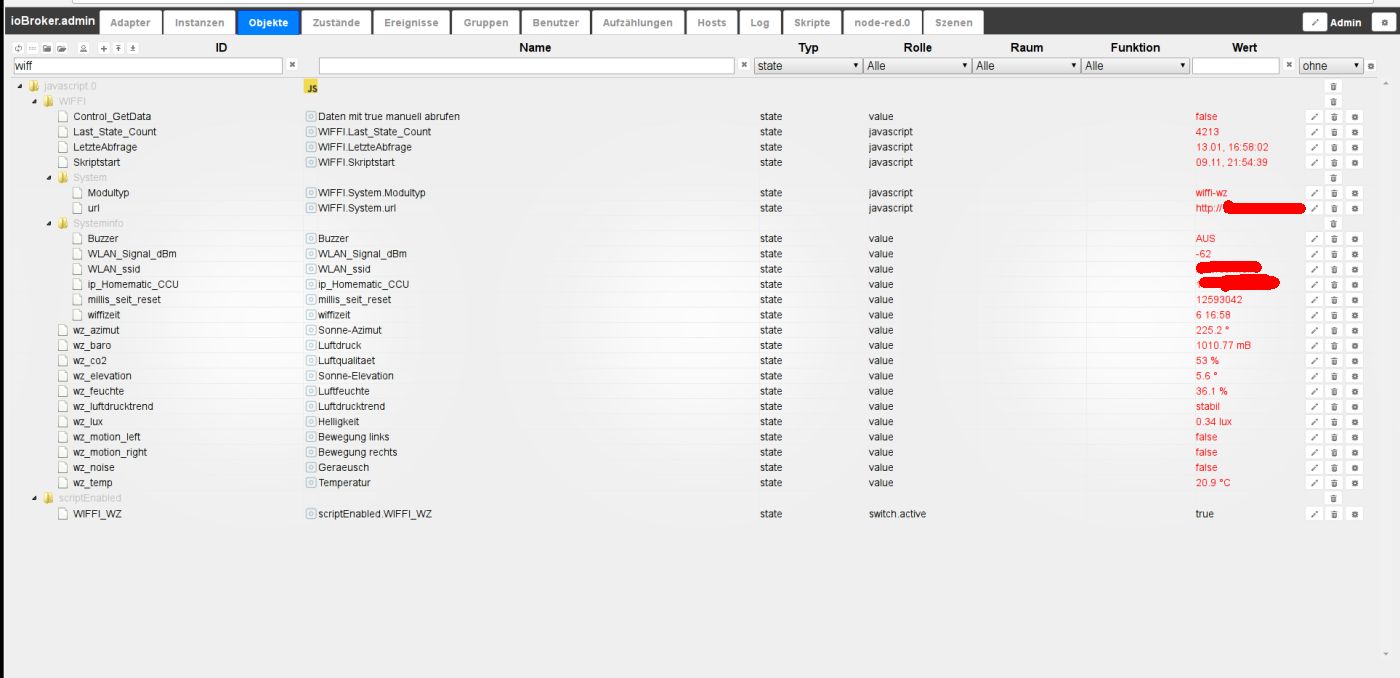Click the value '225.2 °' of wz_azimut
The height and width of the screenshot is (678, 1400).
point(1212,330)
